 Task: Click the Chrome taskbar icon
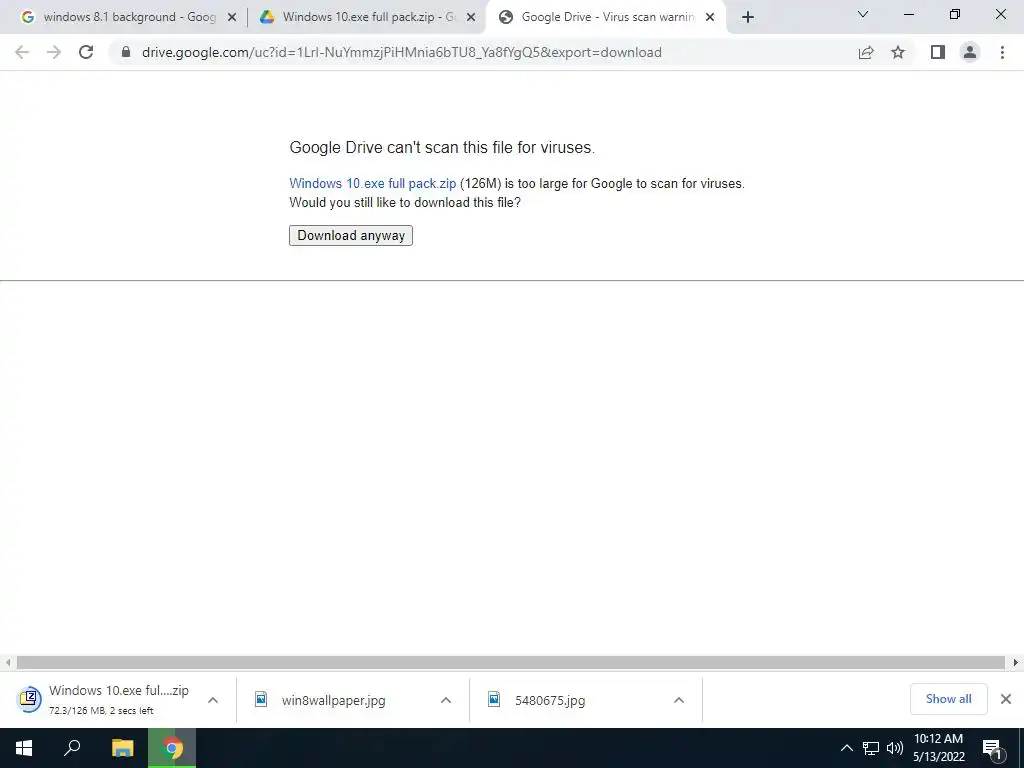[x=172, y=748]
